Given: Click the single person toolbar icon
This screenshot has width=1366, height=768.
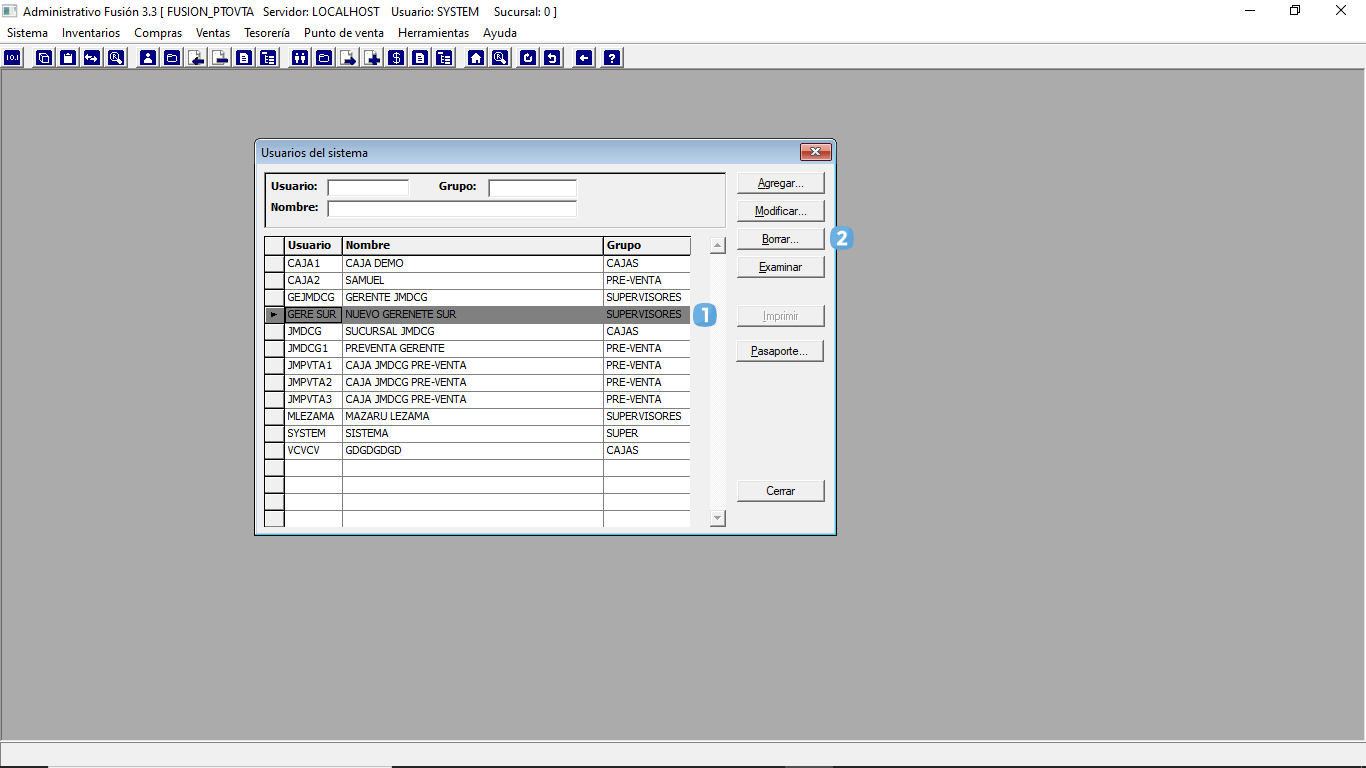Looking at the screenshot, I should 148,57.
